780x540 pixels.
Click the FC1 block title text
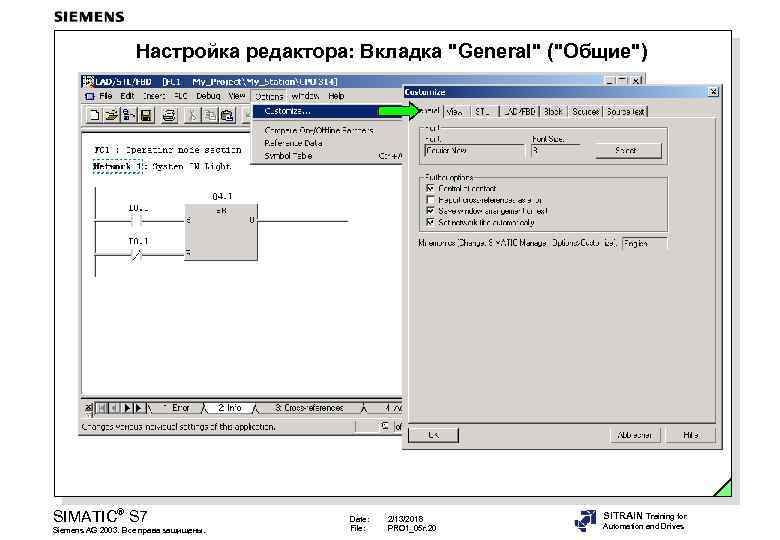168,150
